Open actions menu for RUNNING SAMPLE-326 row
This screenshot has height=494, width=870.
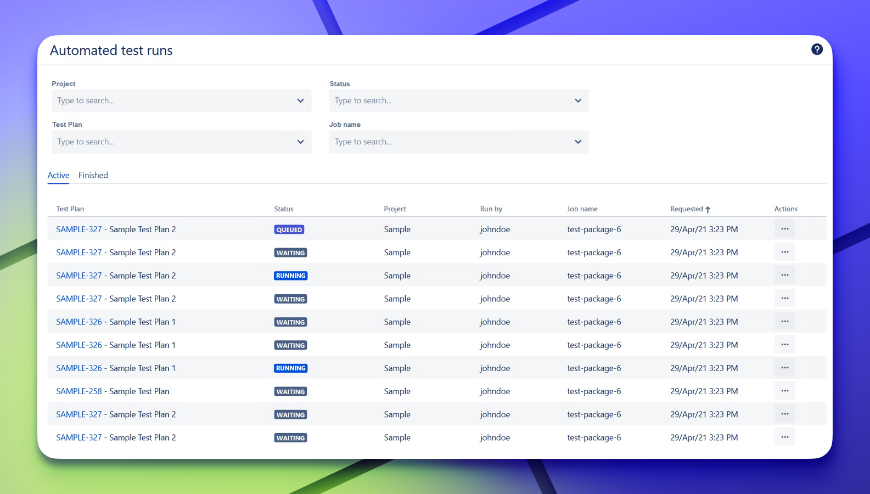click(785, 368)
